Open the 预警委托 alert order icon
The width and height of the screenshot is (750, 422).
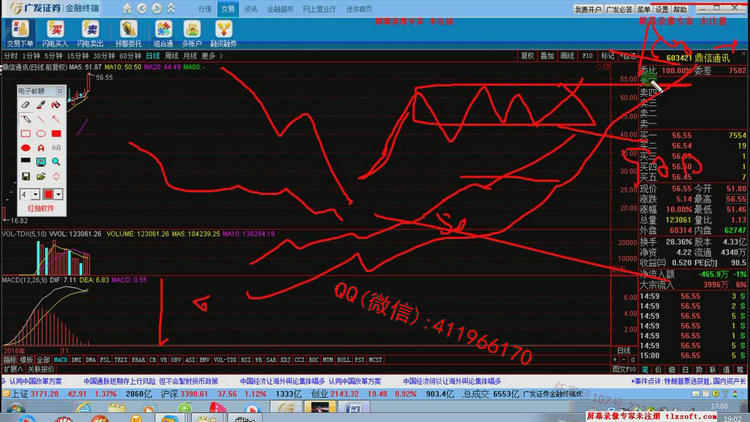tap(129, 33)
